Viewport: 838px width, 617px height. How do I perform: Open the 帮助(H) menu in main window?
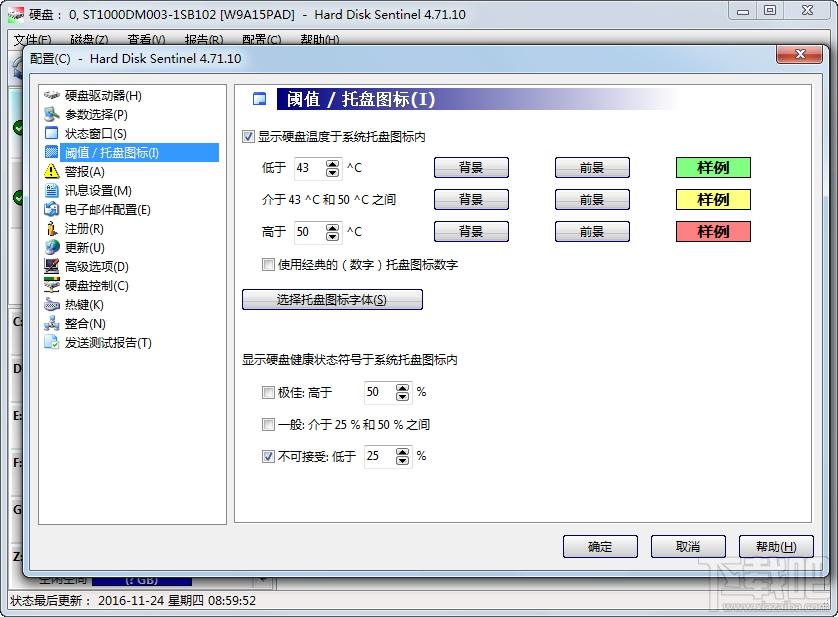pos(320,40)
